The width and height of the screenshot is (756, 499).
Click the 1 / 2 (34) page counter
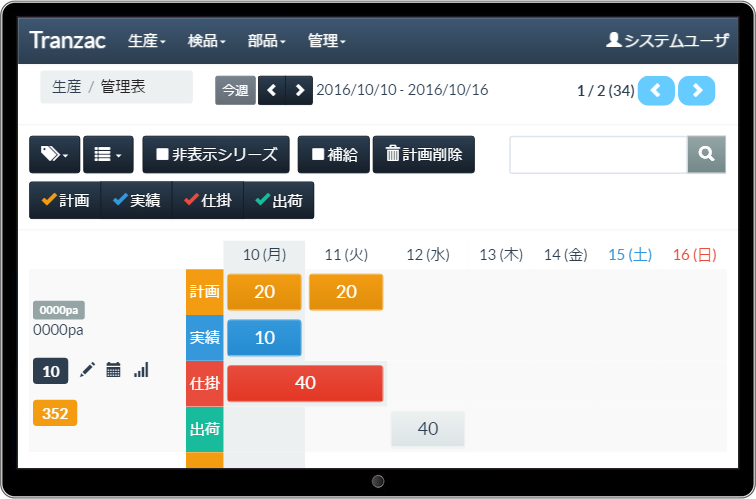606,91
